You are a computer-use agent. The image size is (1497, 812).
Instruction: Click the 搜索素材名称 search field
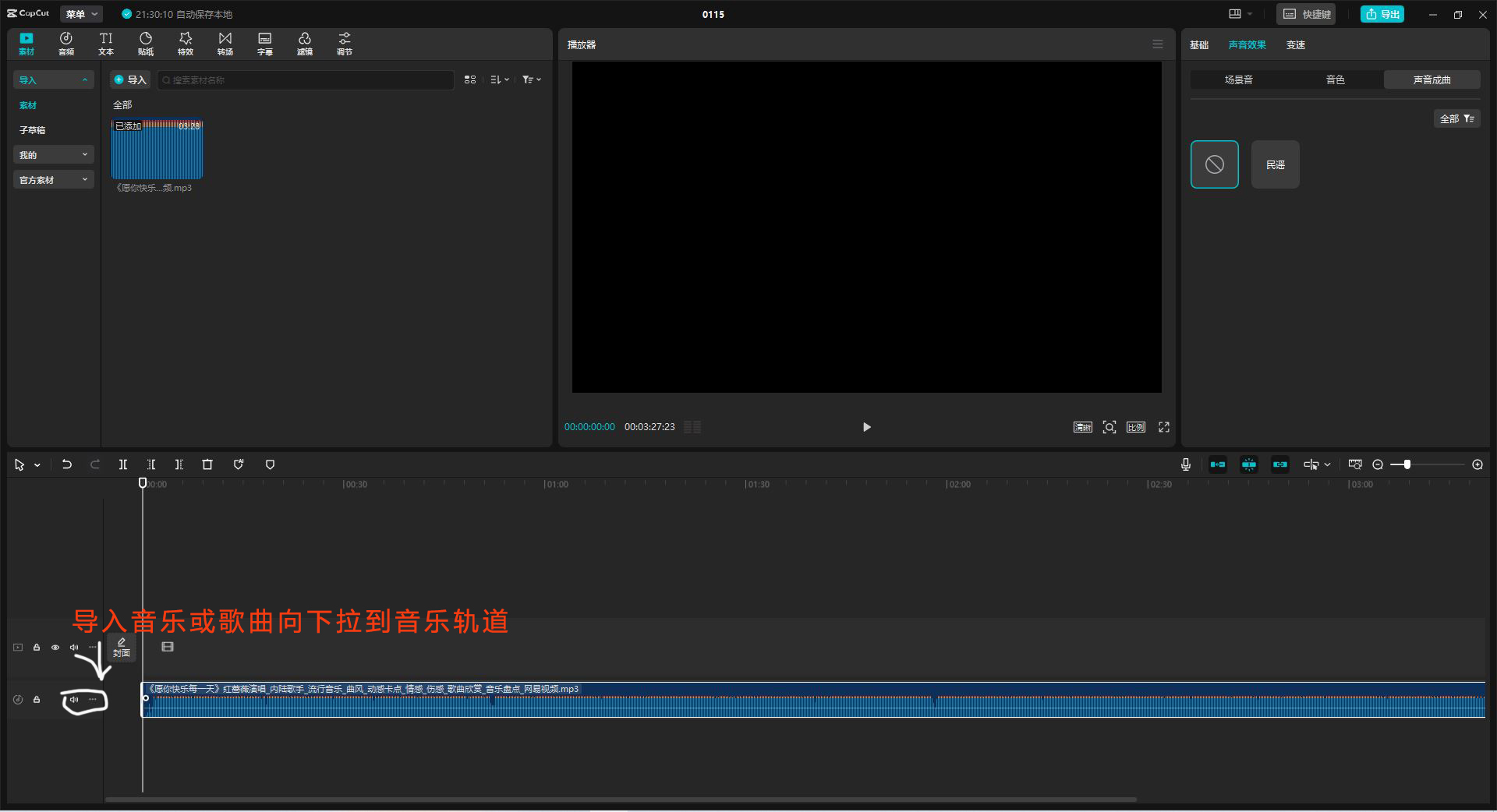click(306, 79)
